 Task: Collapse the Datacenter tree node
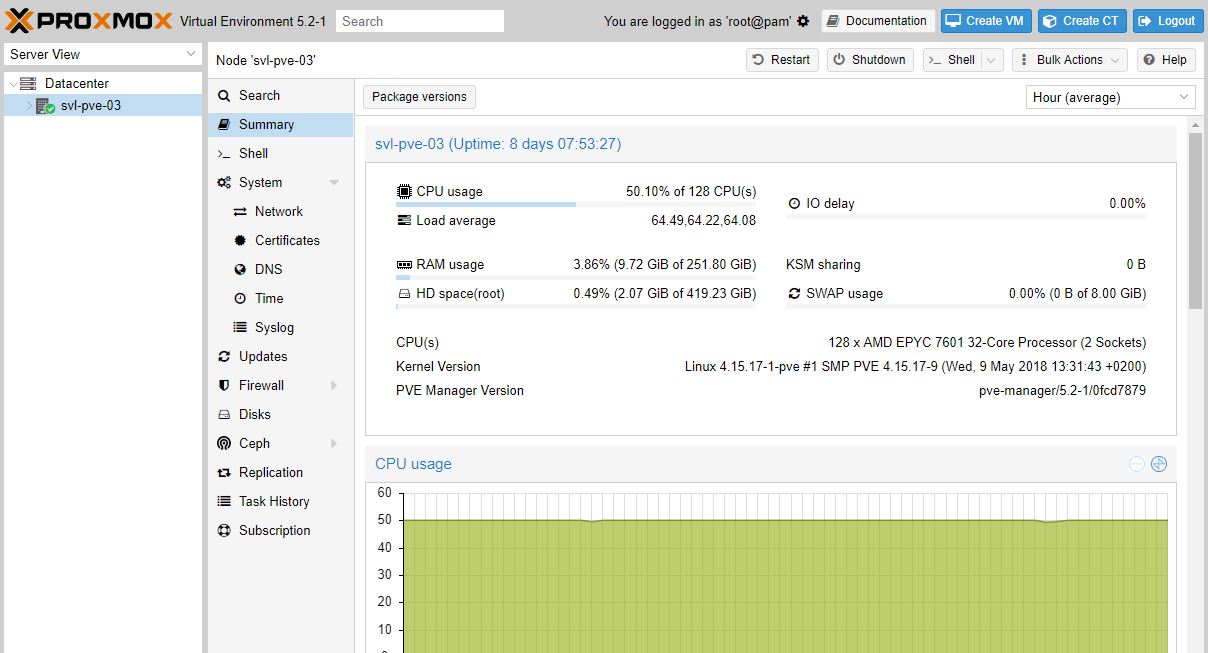click(12, 84)
